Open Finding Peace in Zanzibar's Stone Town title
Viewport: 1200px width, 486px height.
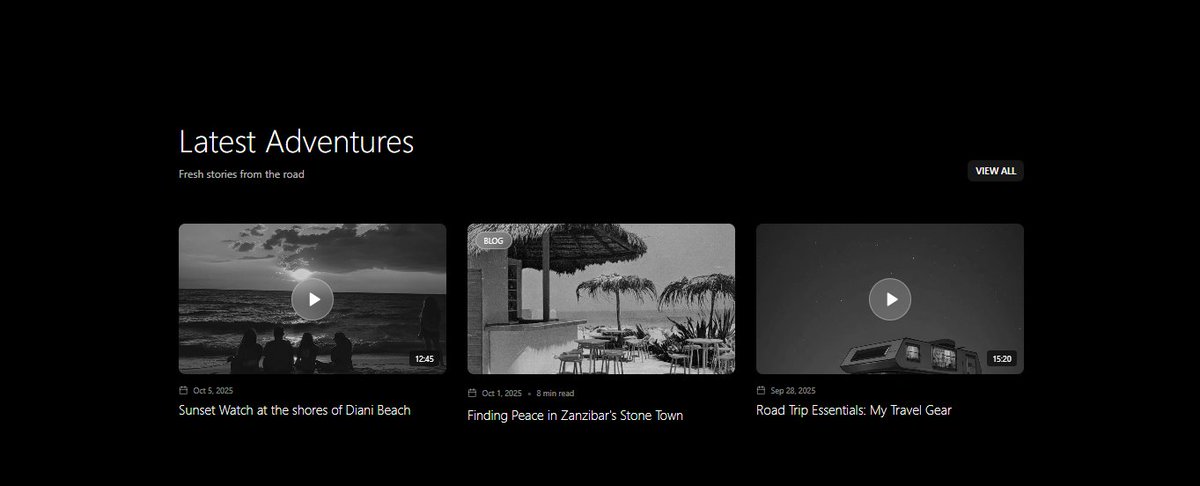tap(575, 415)
